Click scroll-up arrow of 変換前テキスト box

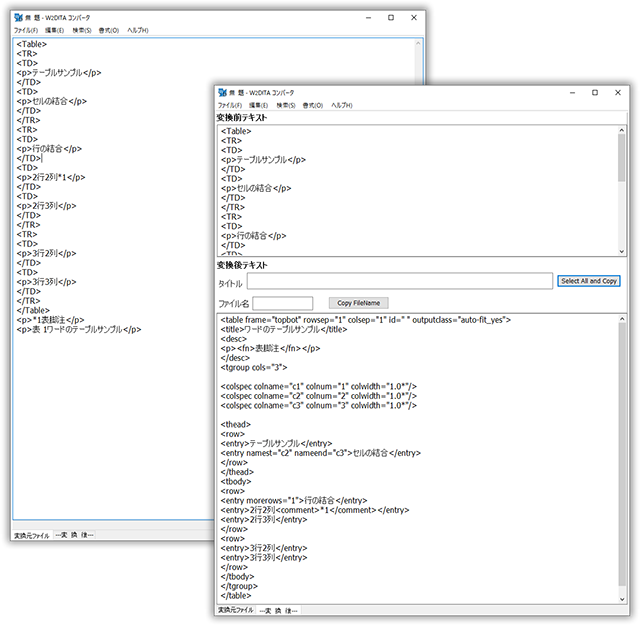click(622, 130)
